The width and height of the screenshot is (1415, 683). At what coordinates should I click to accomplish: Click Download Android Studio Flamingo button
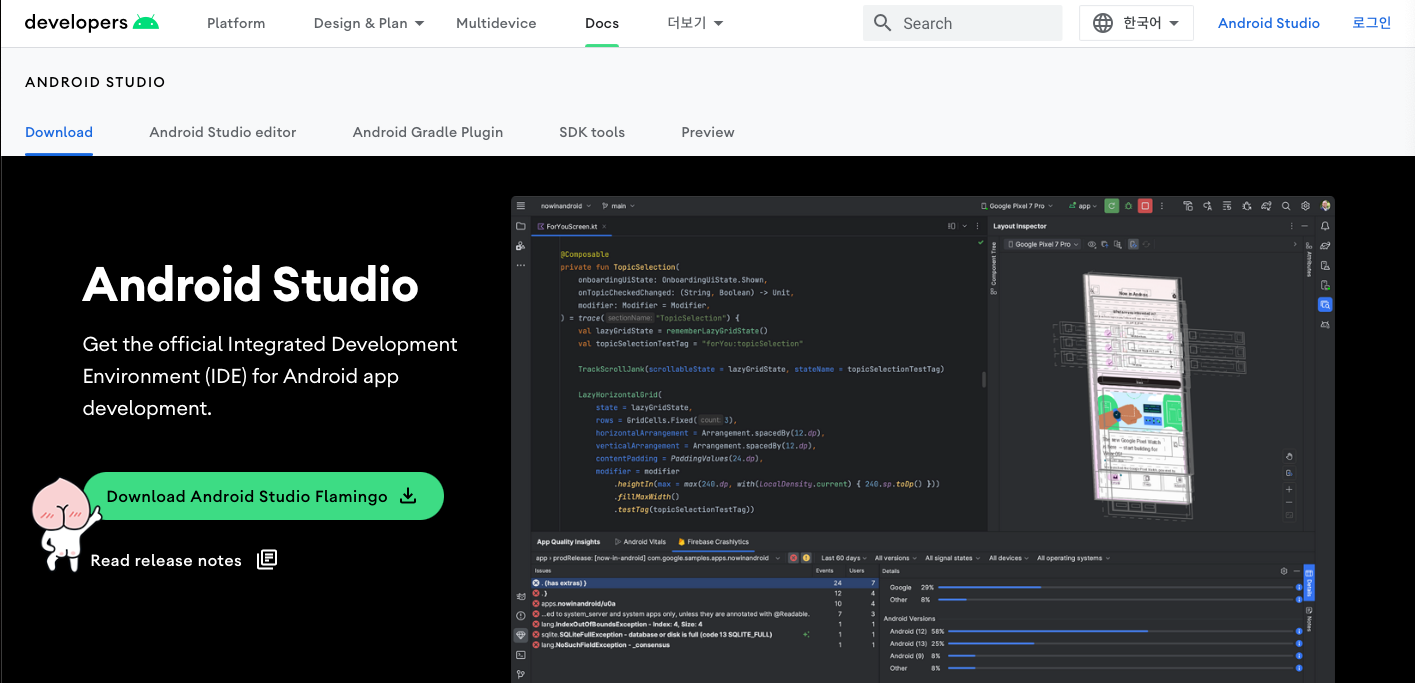[x=263, y=496]
